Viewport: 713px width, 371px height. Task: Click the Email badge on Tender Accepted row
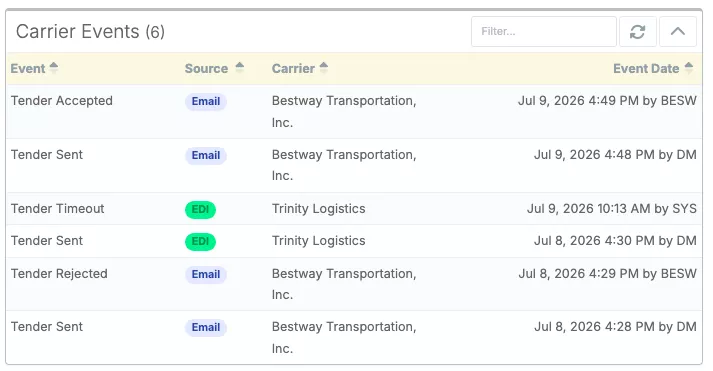pos(206,101)
